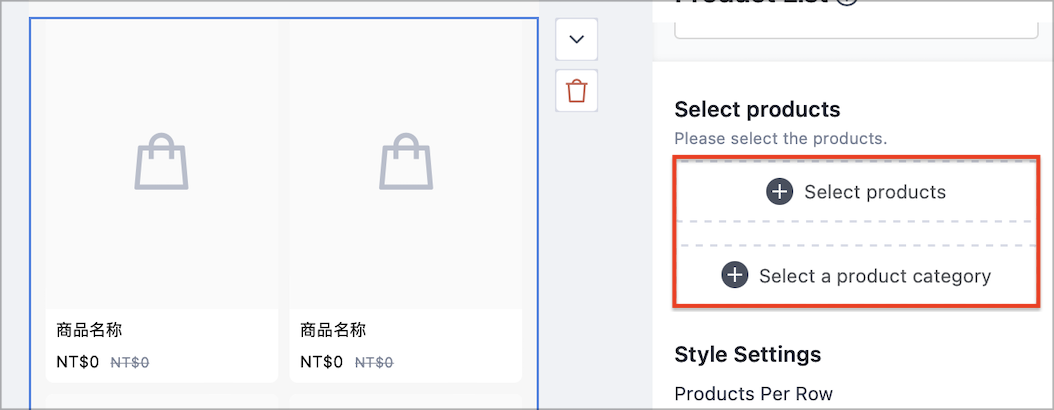Click the Style Settings heading

point(747,354)
